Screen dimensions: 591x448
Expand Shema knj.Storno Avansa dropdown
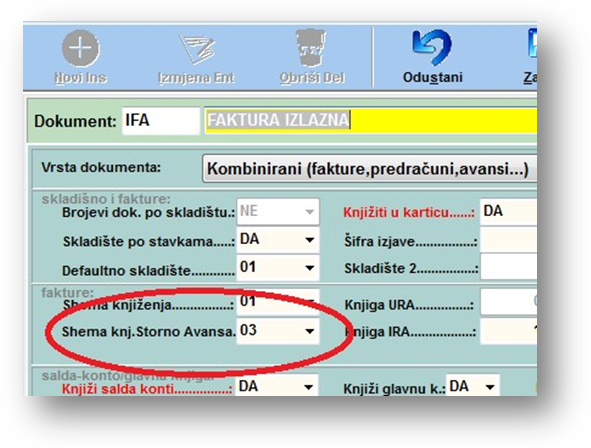pyautogui.click(x=309, y=331)
